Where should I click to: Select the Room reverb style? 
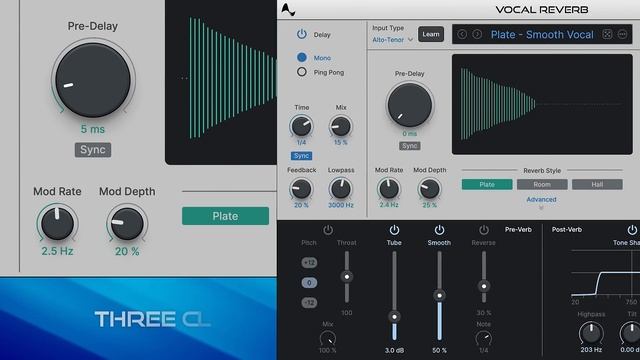[542, 184]
